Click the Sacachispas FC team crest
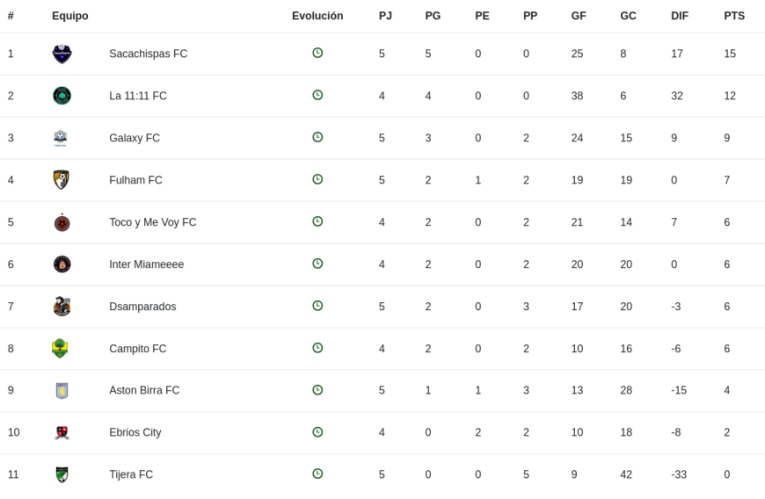This screenshot has height=499, width=765. tap(62, 54)
